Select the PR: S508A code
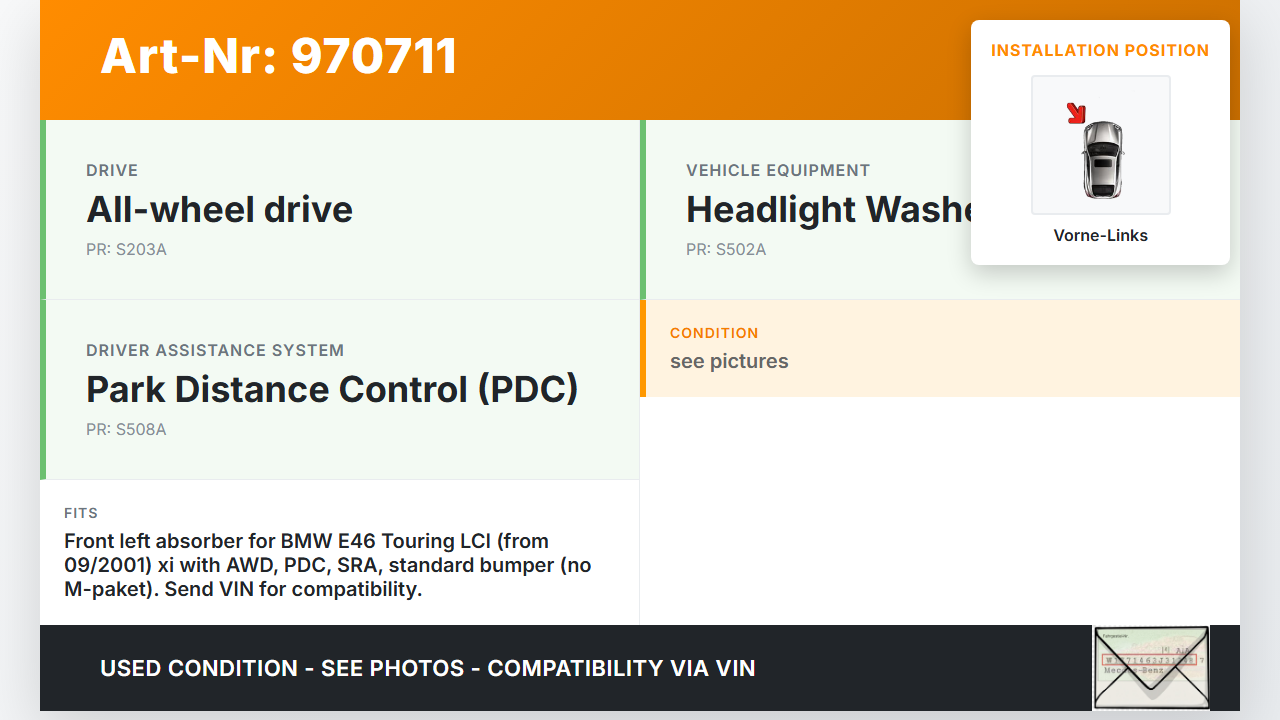 tap(126, 429)
